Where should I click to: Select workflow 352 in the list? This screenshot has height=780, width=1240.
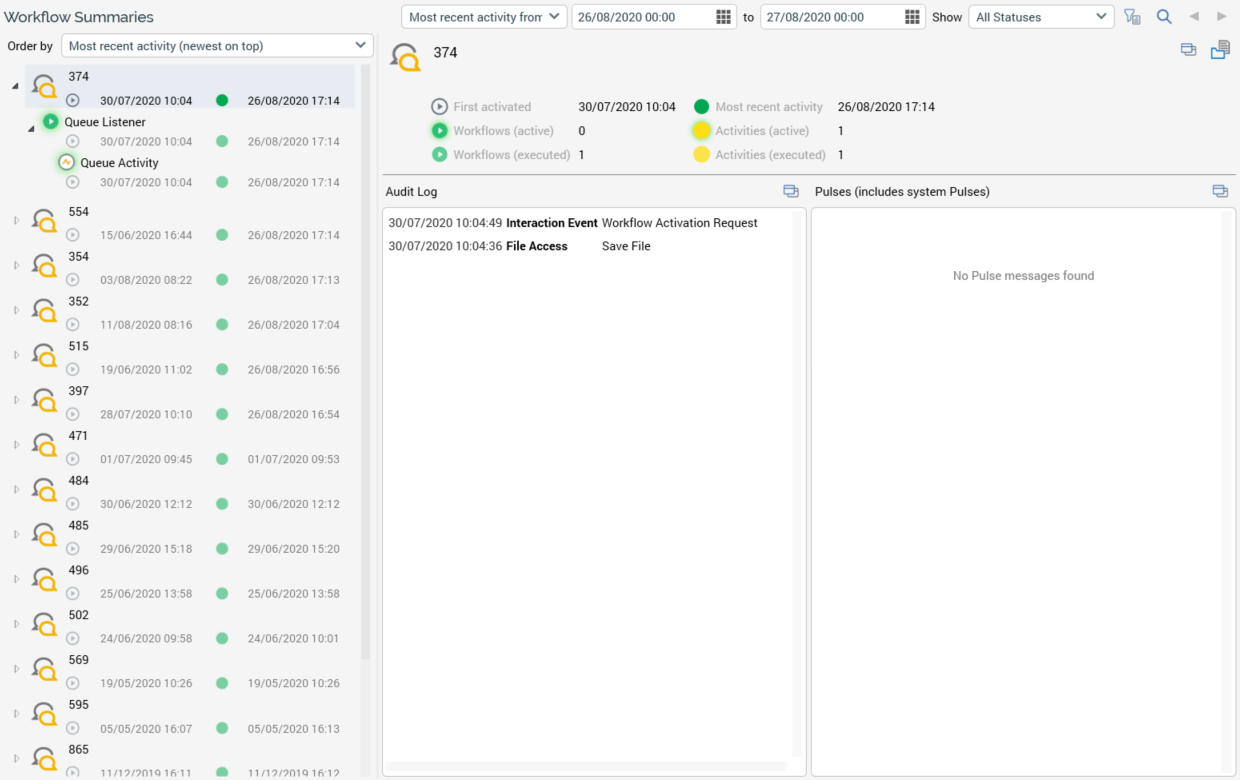pos(79,301)
